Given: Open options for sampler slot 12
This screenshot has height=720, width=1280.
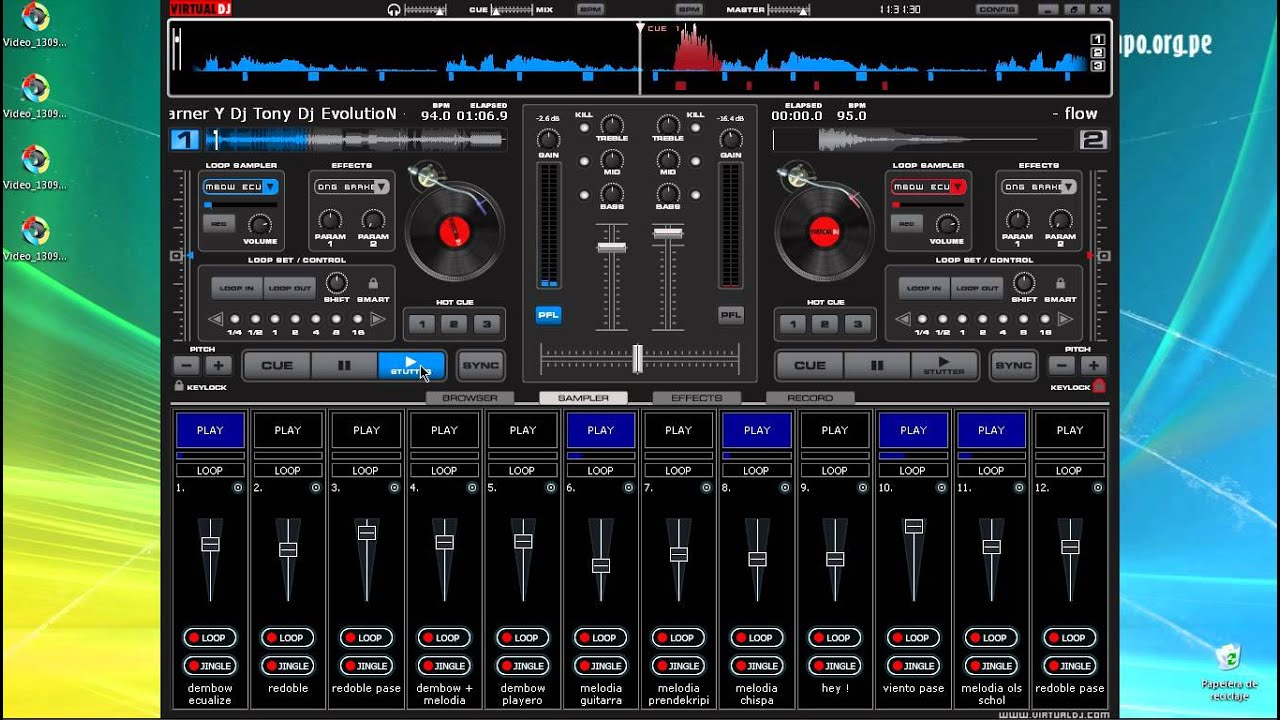Looking at the screenshot, I should point(1098,488).
